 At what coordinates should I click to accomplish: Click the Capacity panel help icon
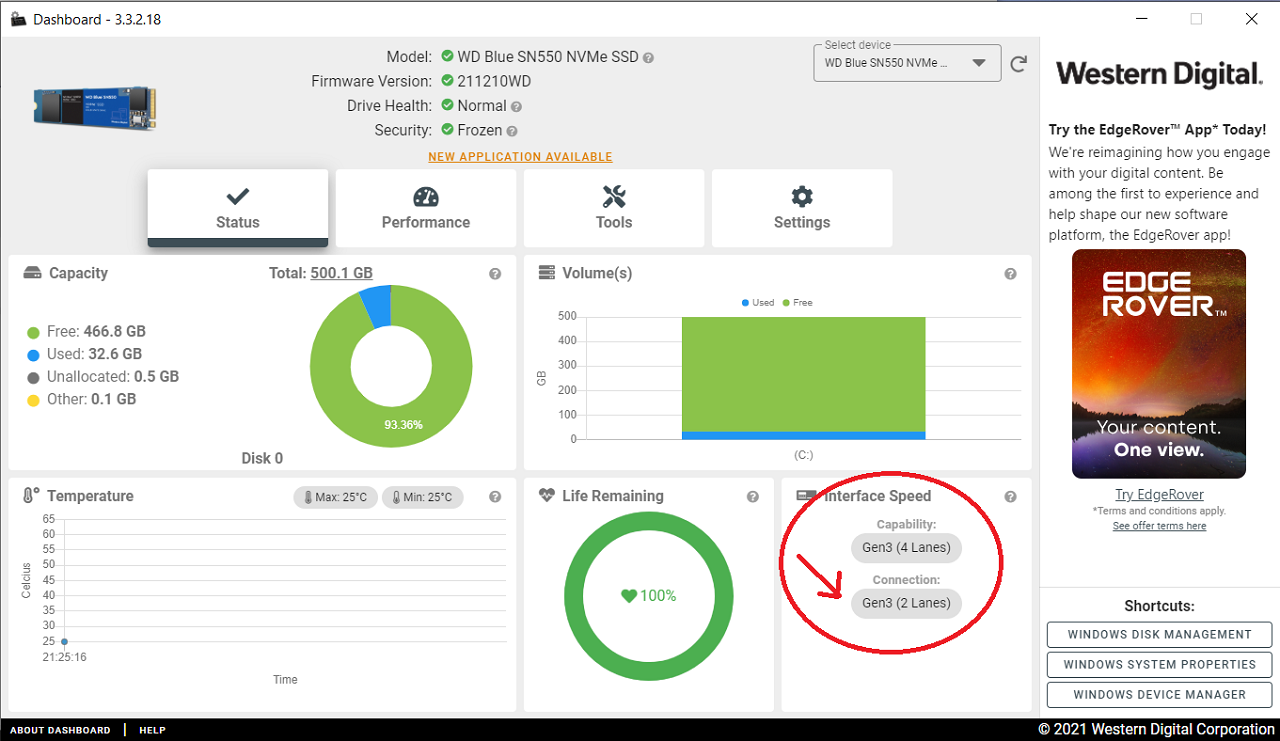(x=495, y=274)
